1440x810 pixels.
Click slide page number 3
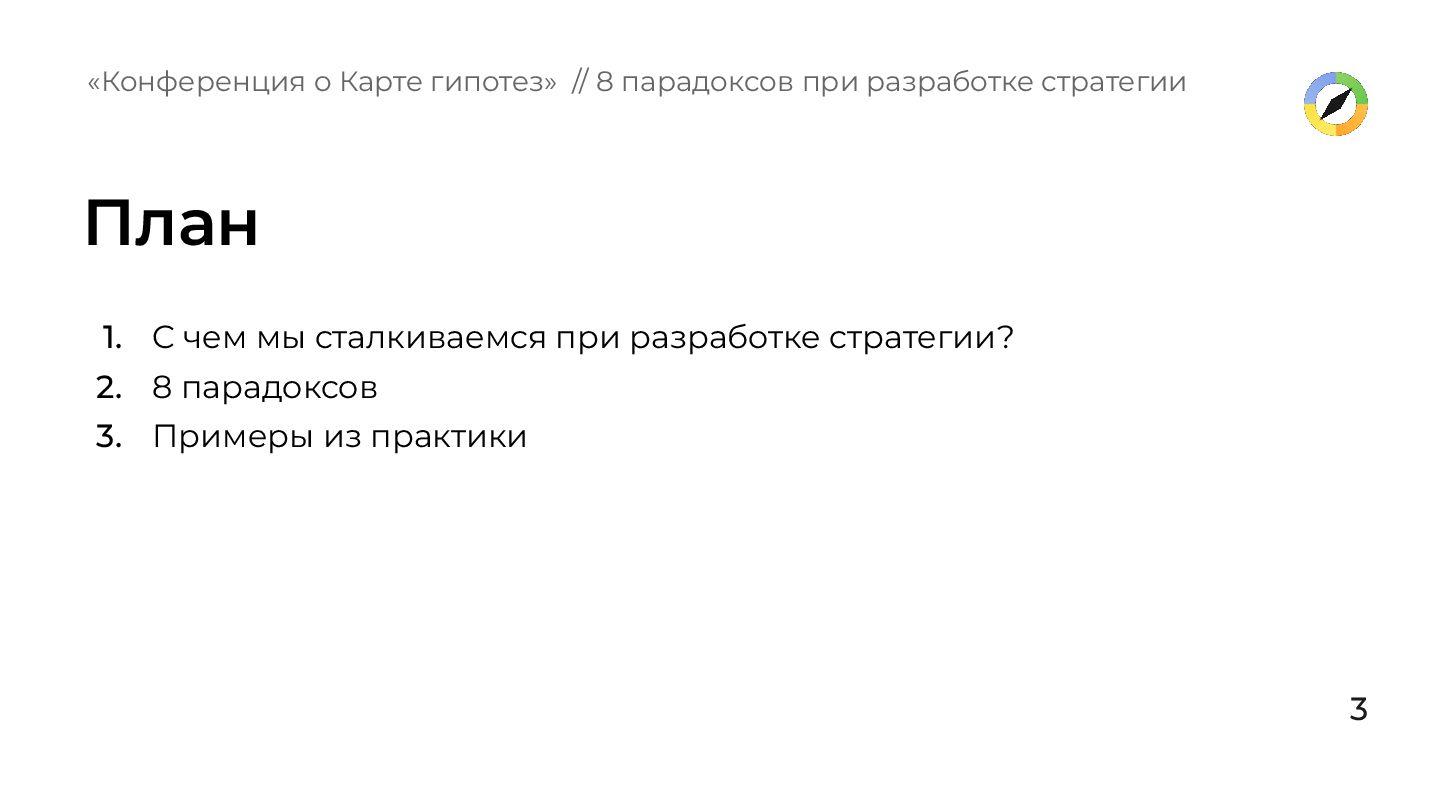[1358, 709]
